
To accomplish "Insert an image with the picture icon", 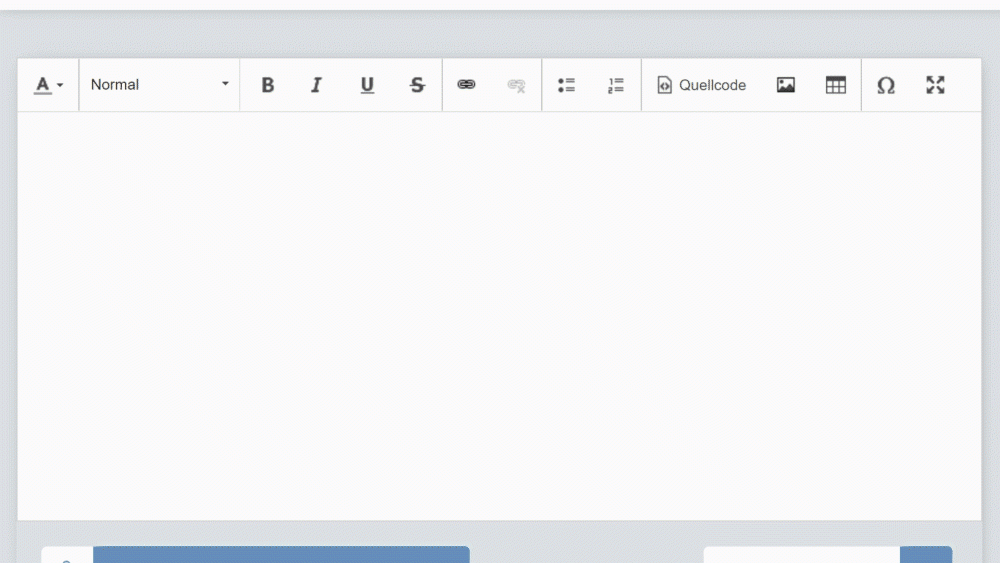I will (x=786, y=85).
